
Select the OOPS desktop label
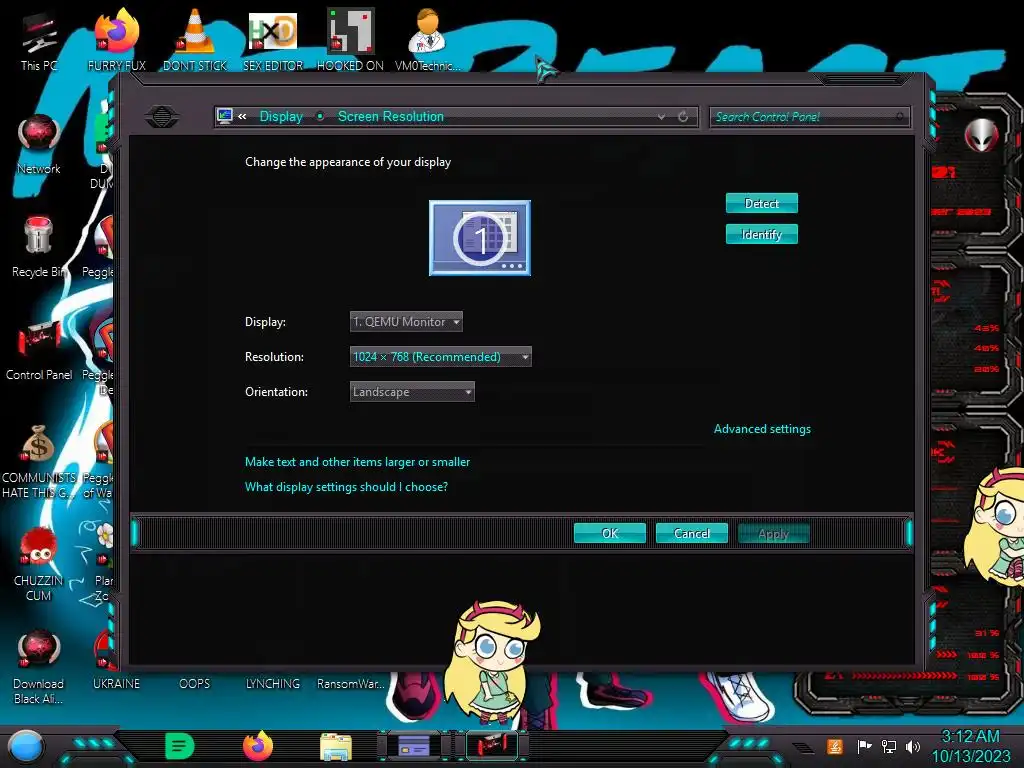pyautogui.click(x=195, y=684)
